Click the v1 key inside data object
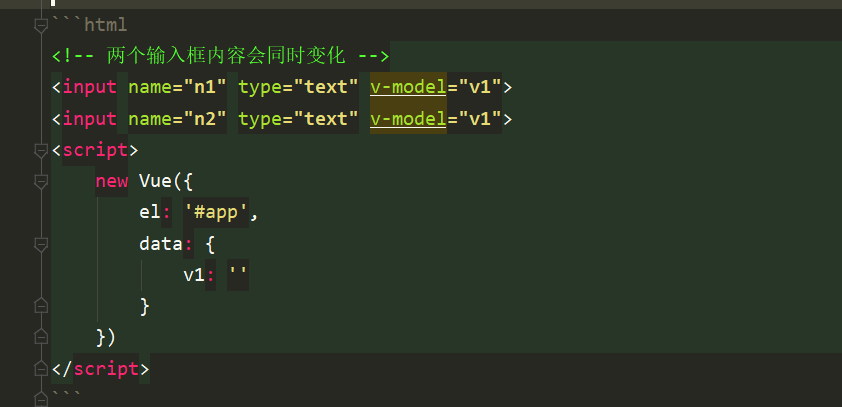Image resolution: width=842 pixels, height=407 pixels. (194, 275)
